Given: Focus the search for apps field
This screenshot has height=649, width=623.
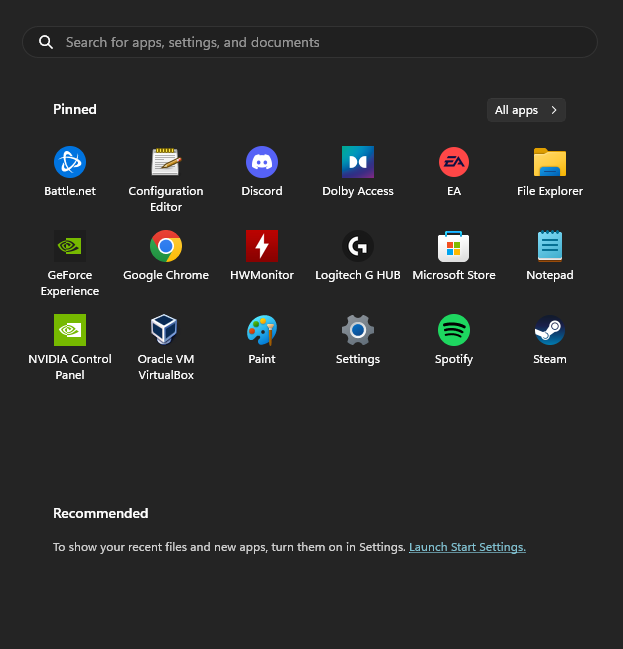Looking at the screenshot, I should click(x=310, y=42).
